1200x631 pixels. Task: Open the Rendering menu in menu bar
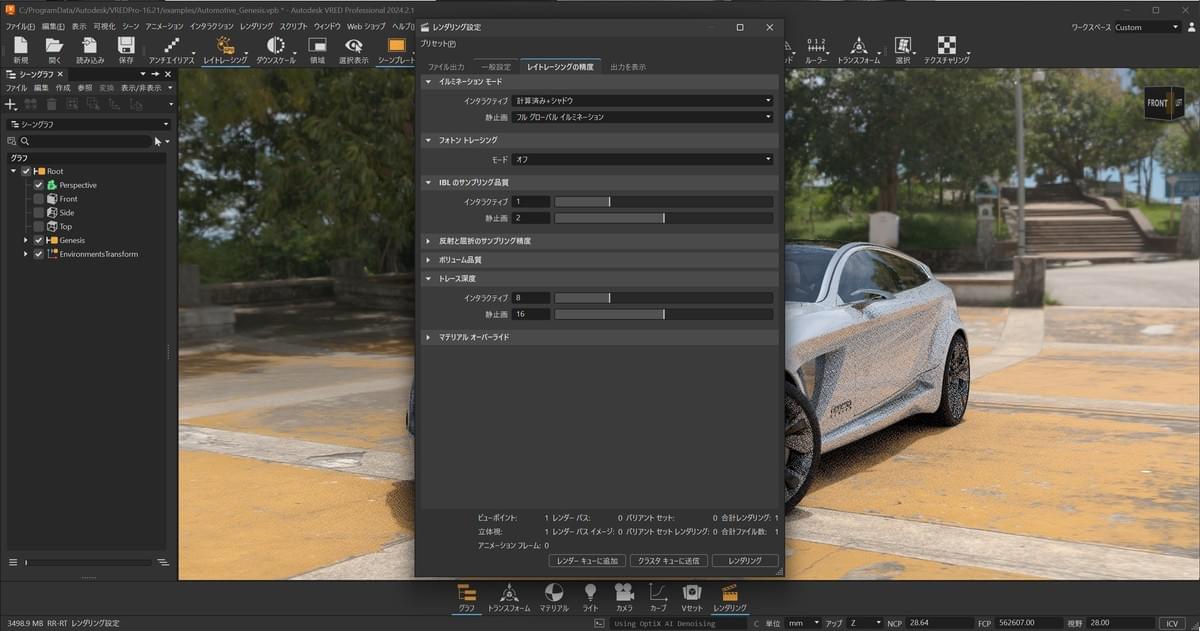tap(256, 26)
